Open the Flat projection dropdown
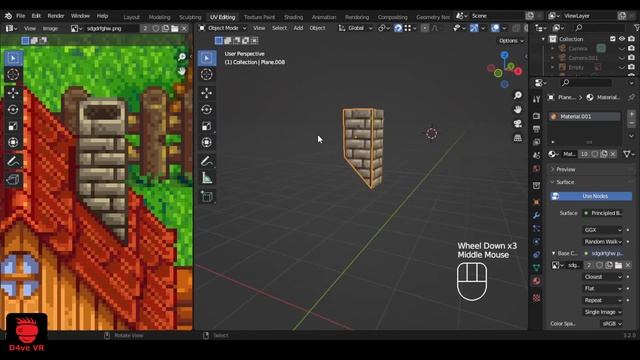The height and width of the screenshot is (360, 640). point(603,289)
